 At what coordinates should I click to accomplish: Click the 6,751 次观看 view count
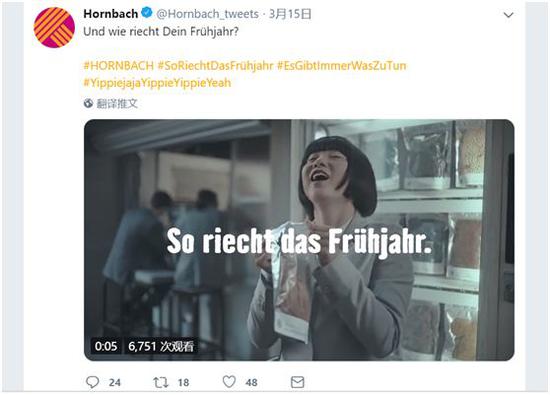(x=161, y=346)
